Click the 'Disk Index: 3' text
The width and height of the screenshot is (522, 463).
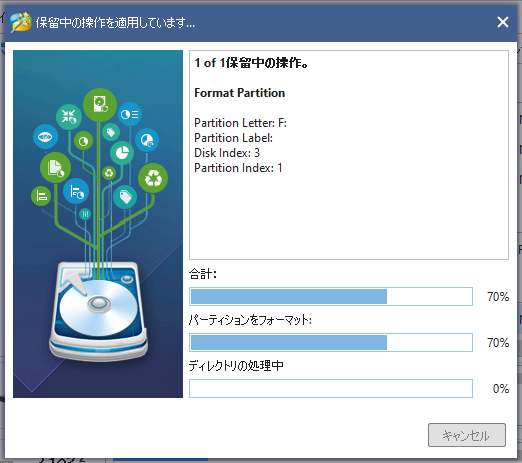[227, 153]
